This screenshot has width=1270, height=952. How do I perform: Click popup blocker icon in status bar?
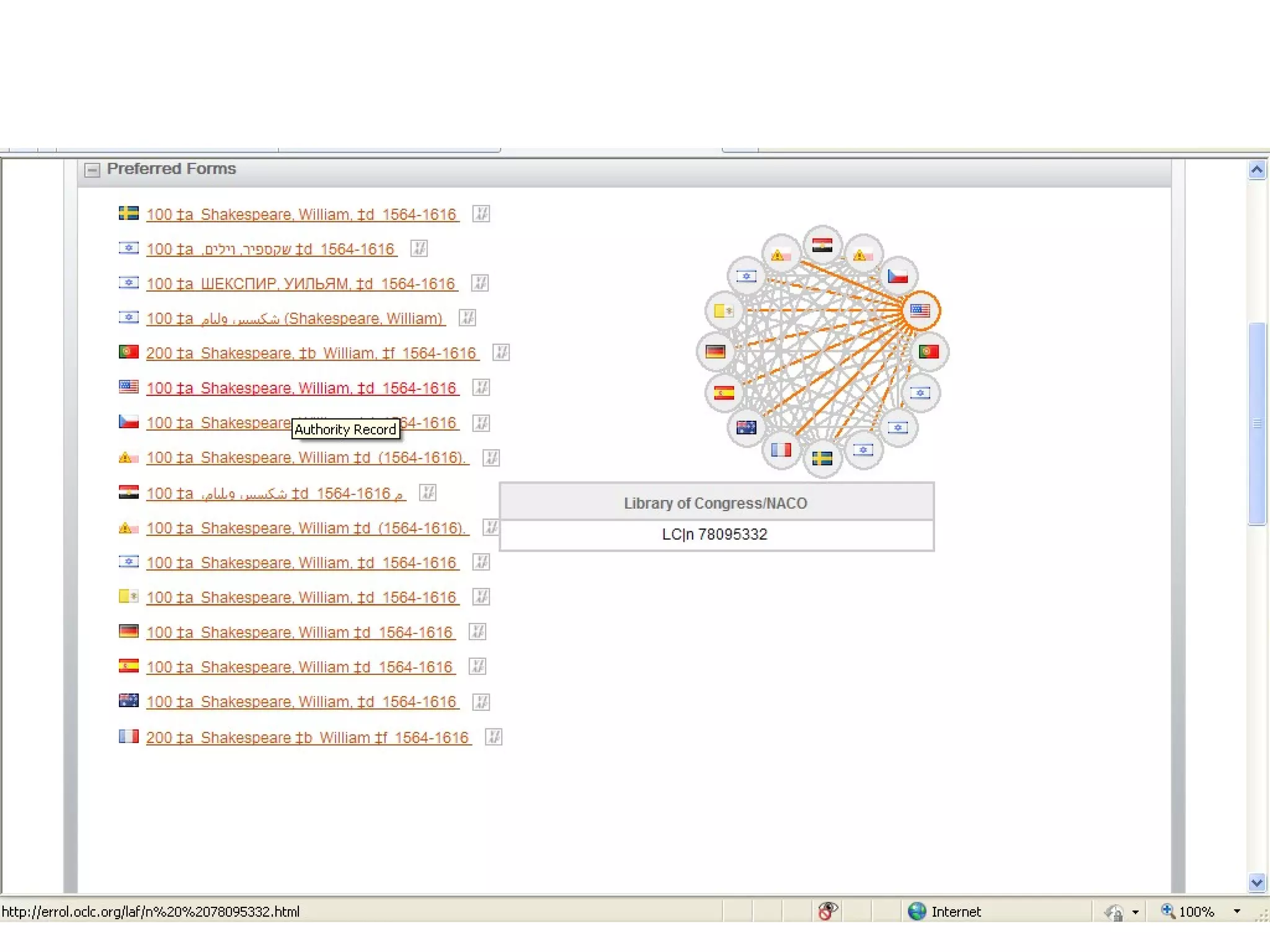coord(827,911)
